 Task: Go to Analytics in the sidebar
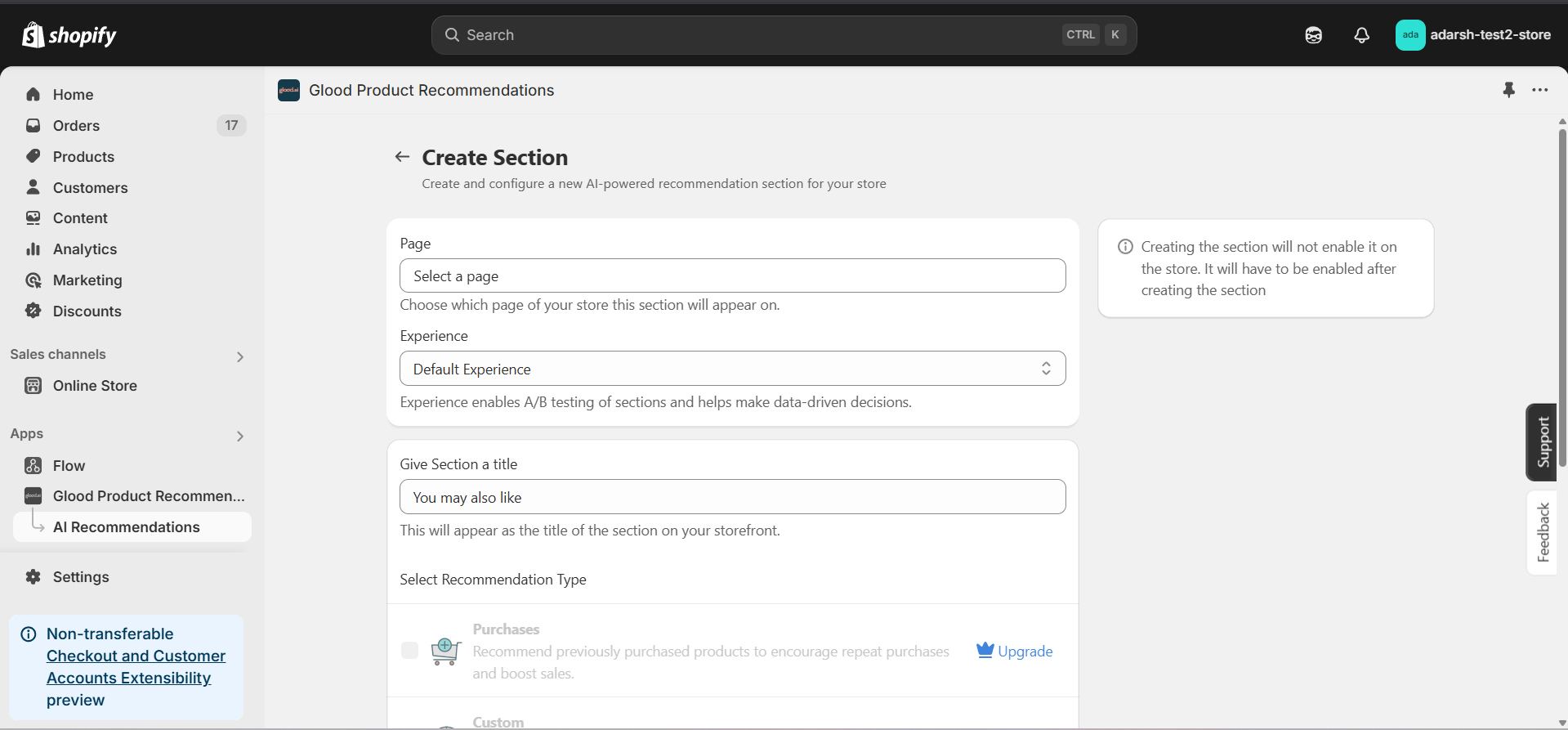coord(84,249)
